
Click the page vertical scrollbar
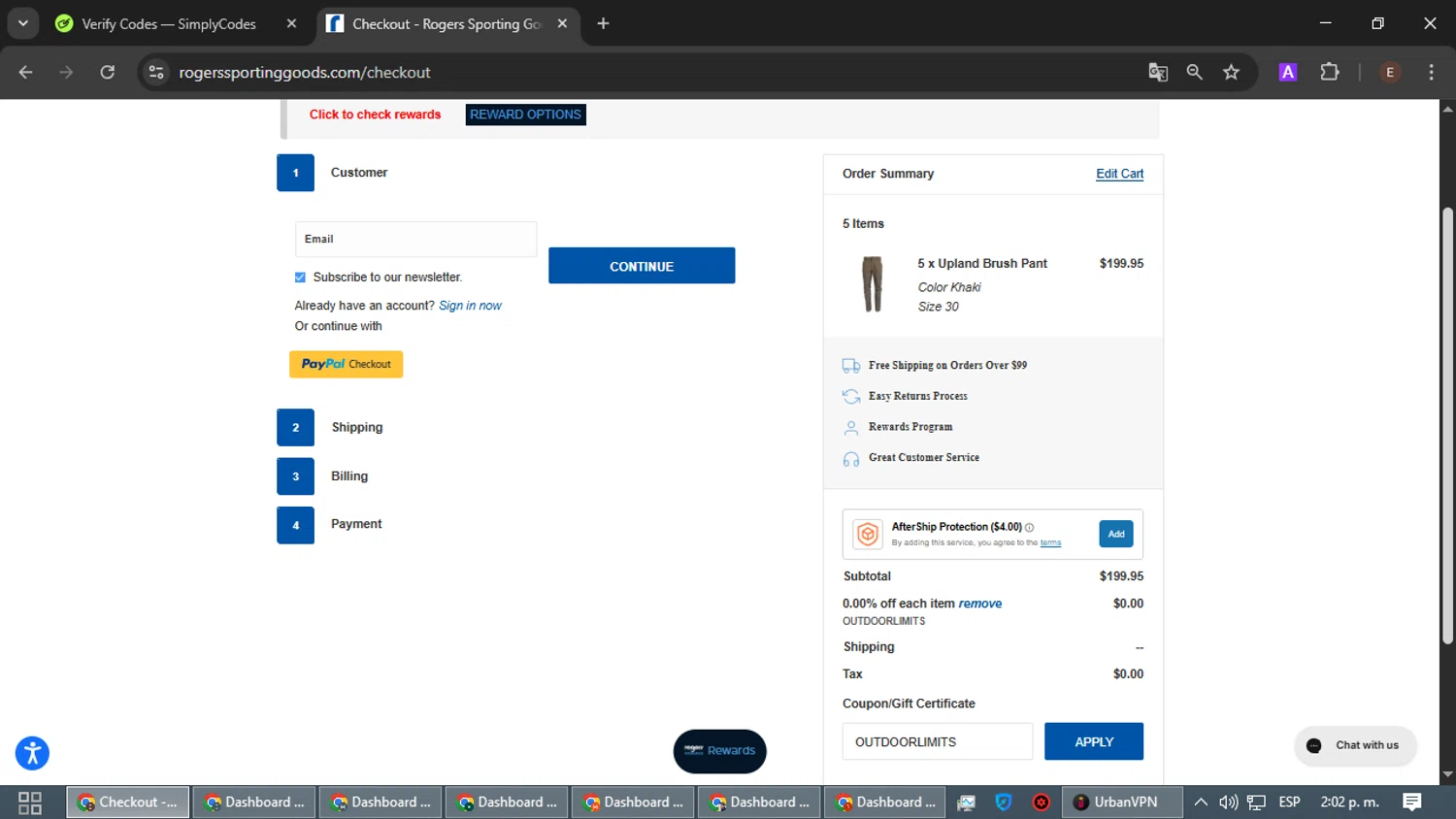click(x=1447, y=425)
